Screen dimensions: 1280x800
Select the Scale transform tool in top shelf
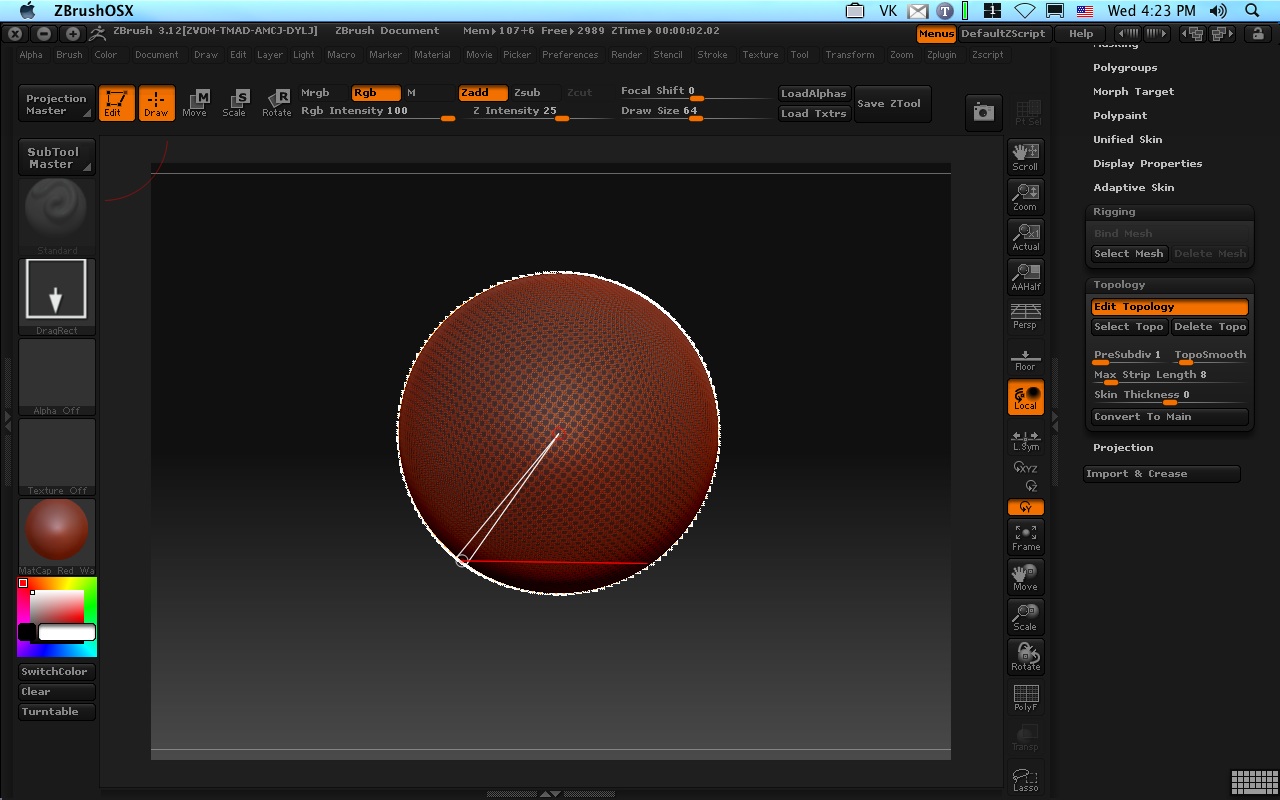[x=235, y=103]
